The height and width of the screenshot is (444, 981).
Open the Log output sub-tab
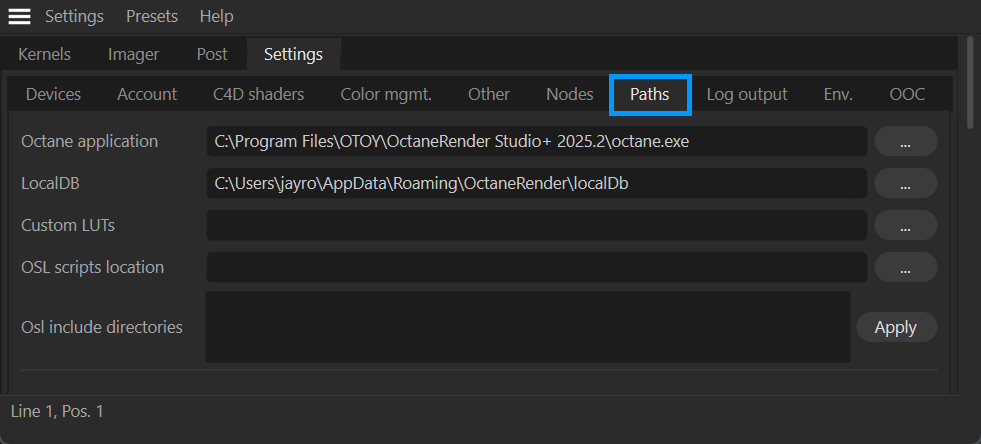[x=747, y=94]
